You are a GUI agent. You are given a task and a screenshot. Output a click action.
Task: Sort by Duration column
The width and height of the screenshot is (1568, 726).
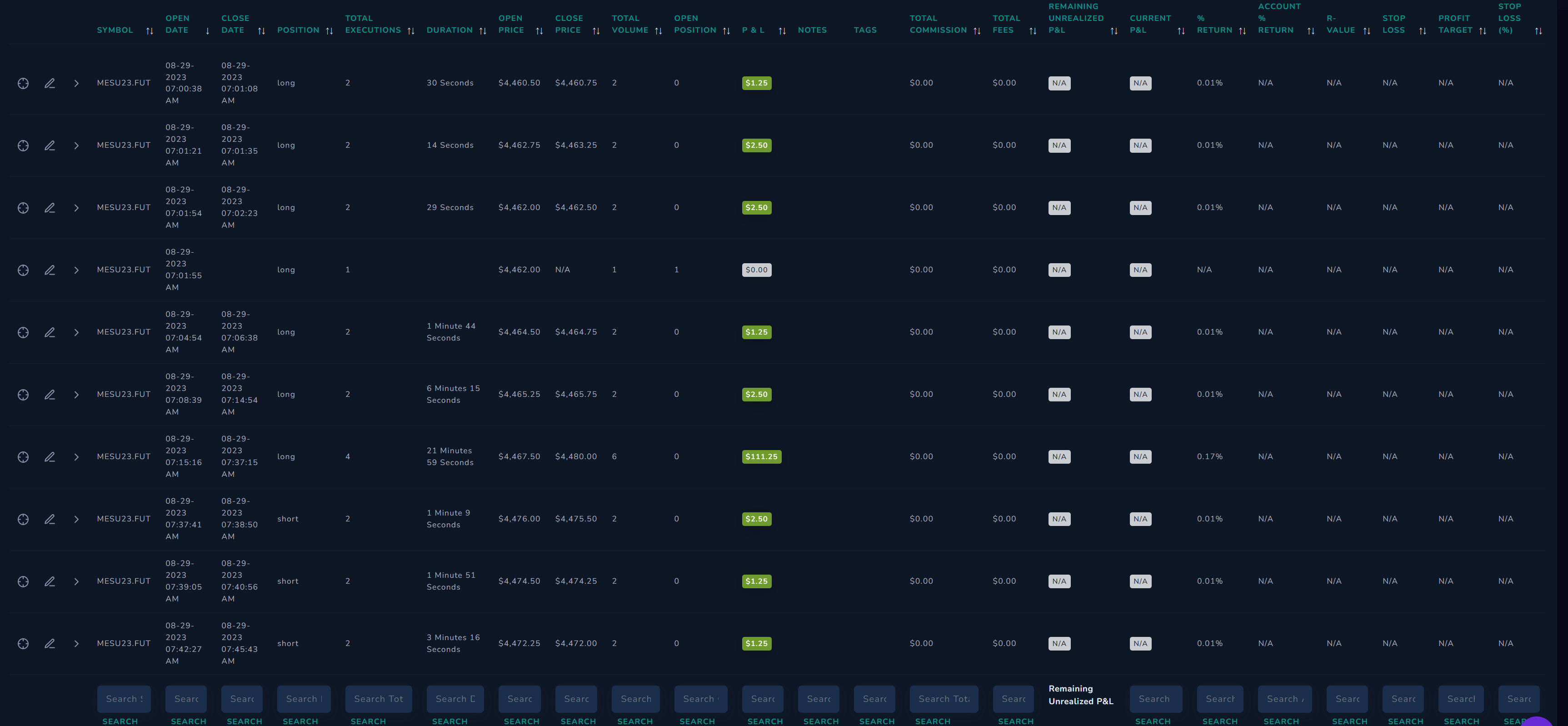(483, 31)
